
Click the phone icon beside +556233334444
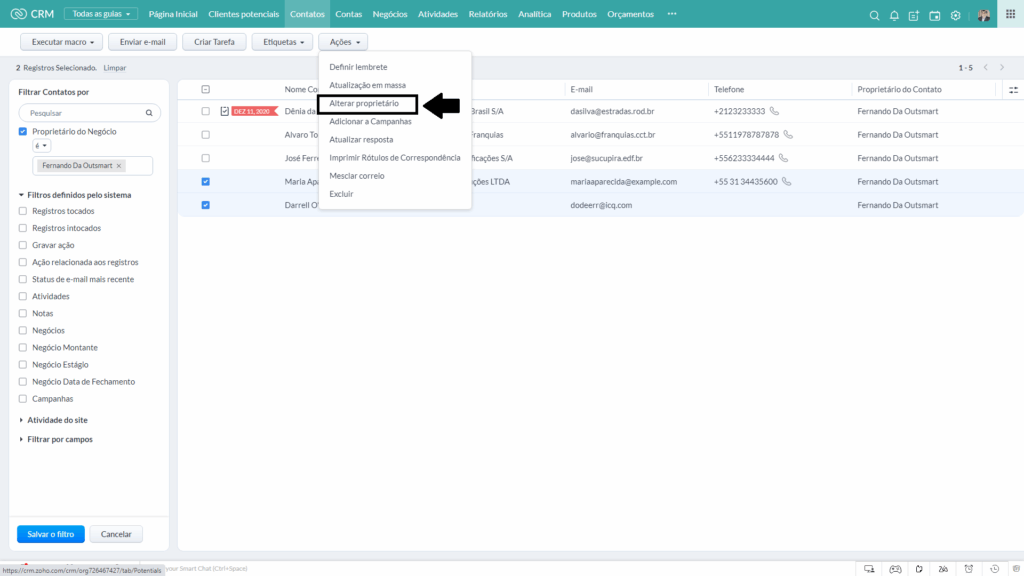pyautogui.click(x=783, y=158)
